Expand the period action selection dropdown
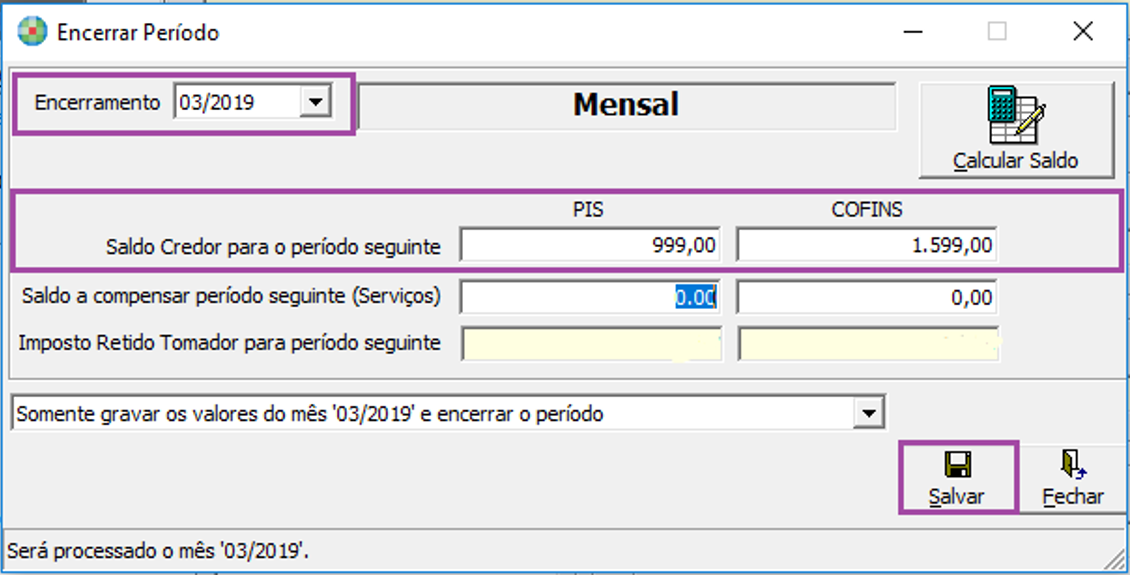 click(x=868, y=411)
